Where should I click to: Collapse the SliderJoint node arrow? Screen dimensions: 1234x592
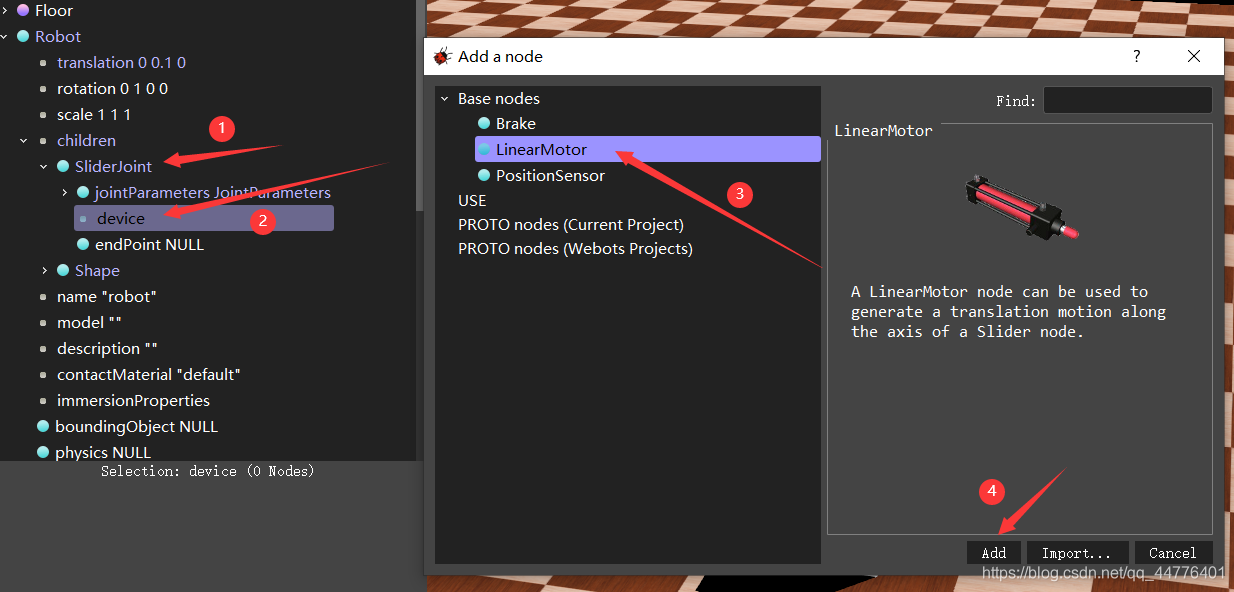click(44, 167)
